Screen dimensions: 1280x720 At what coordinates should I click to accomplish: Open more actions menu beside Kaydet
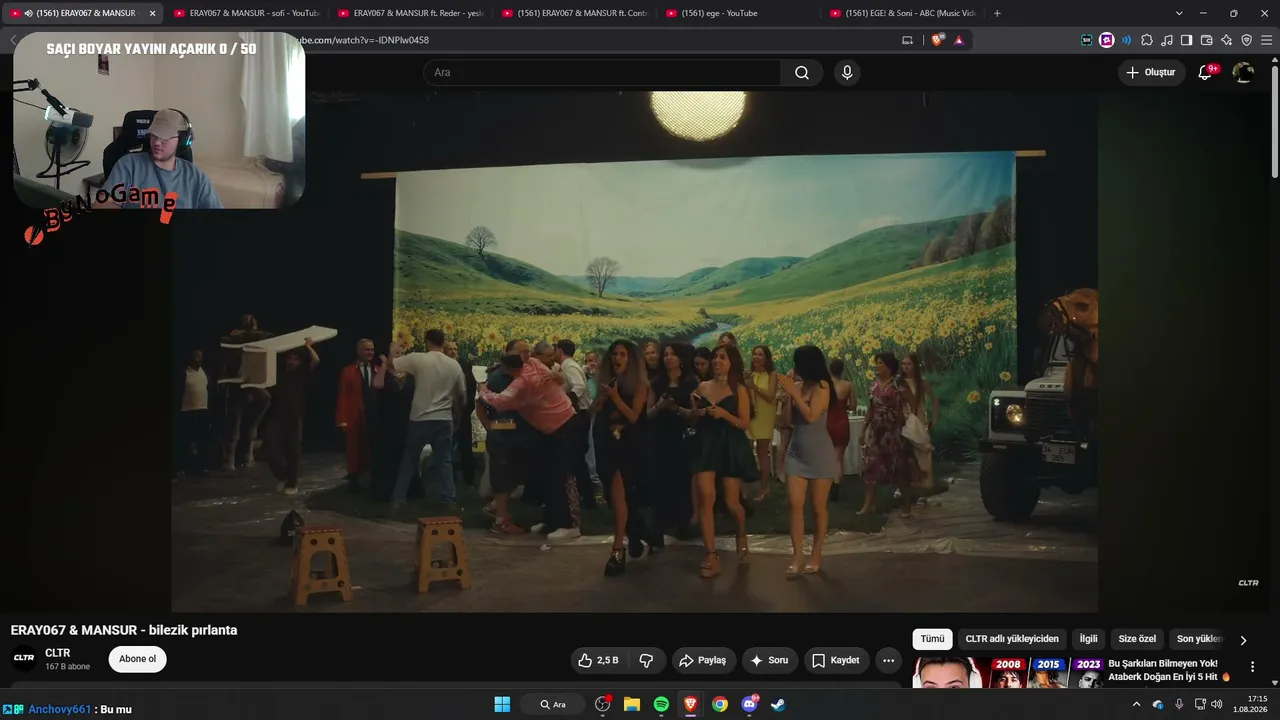point(888,660)
